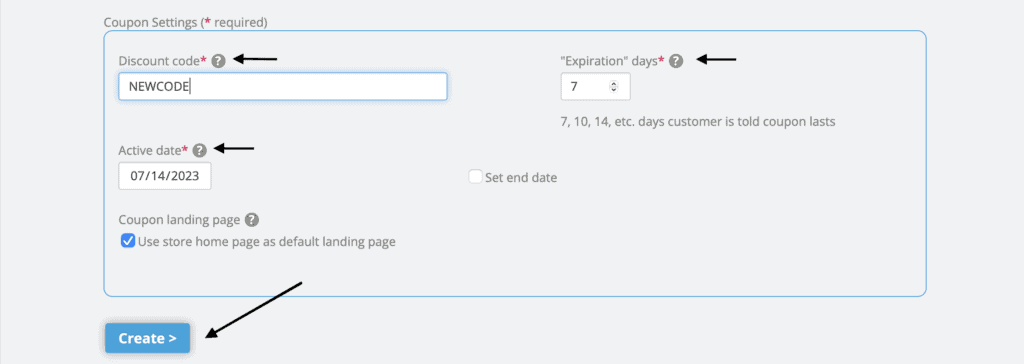Open the Active date field showing 07/14/2023
Viewport: 1024px width, 364px height.
click(165, 176)
